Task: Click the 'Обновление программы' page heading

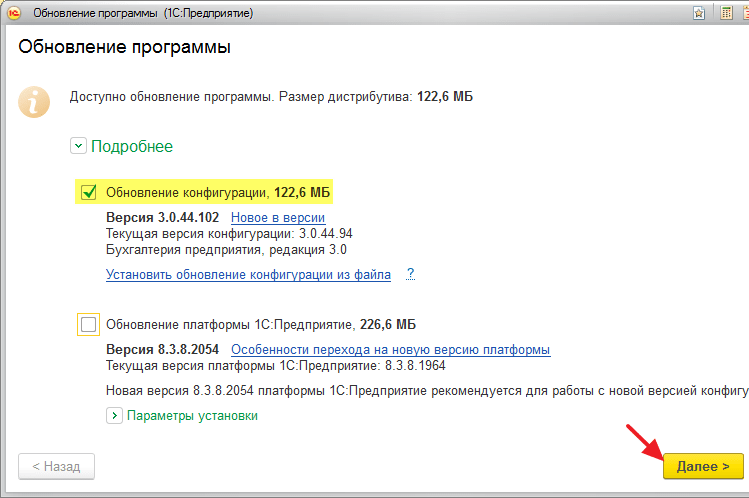Action: pos(125,47)
